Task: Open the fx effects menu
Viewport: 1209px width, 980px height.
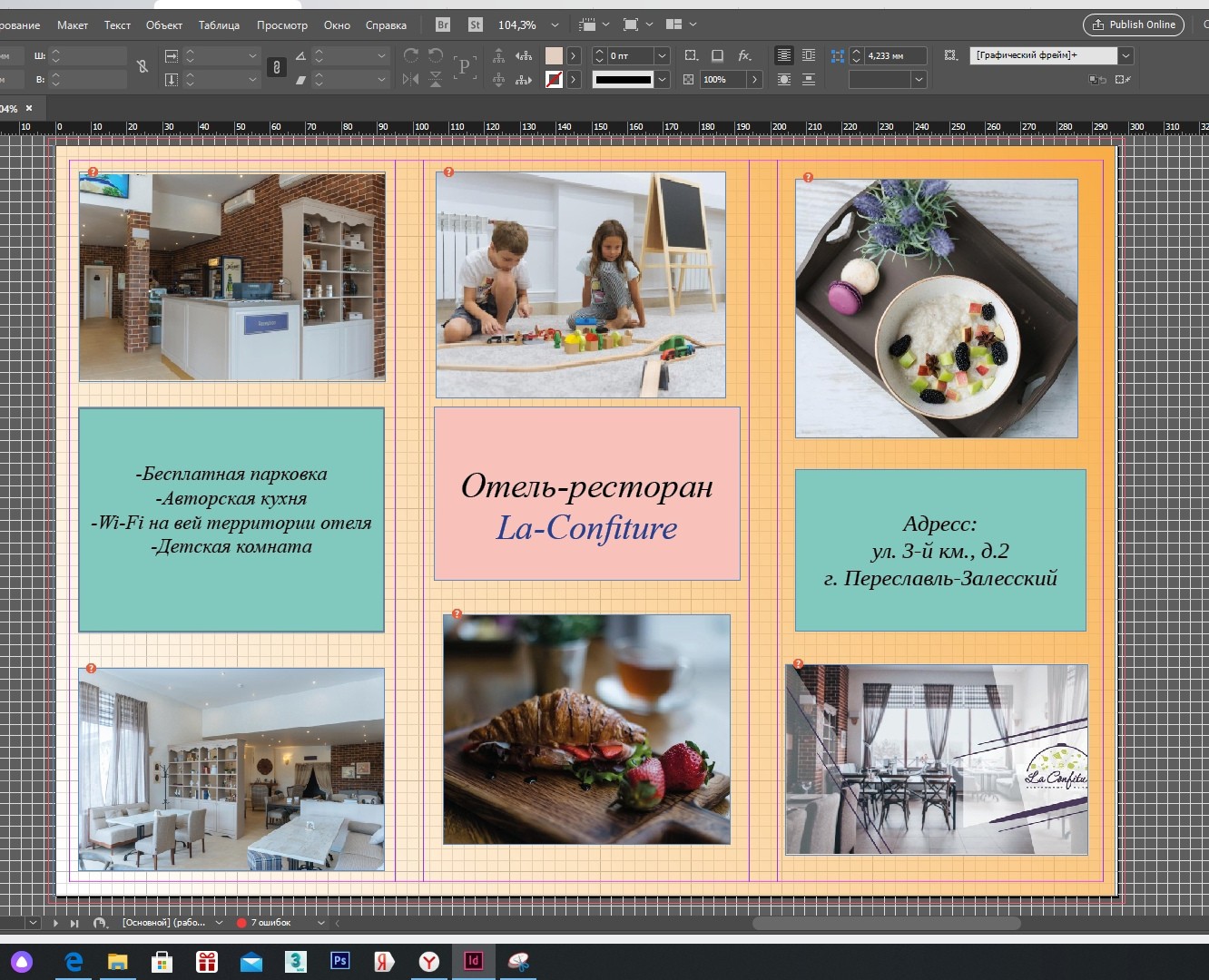Action: click(x=744, y=56)
